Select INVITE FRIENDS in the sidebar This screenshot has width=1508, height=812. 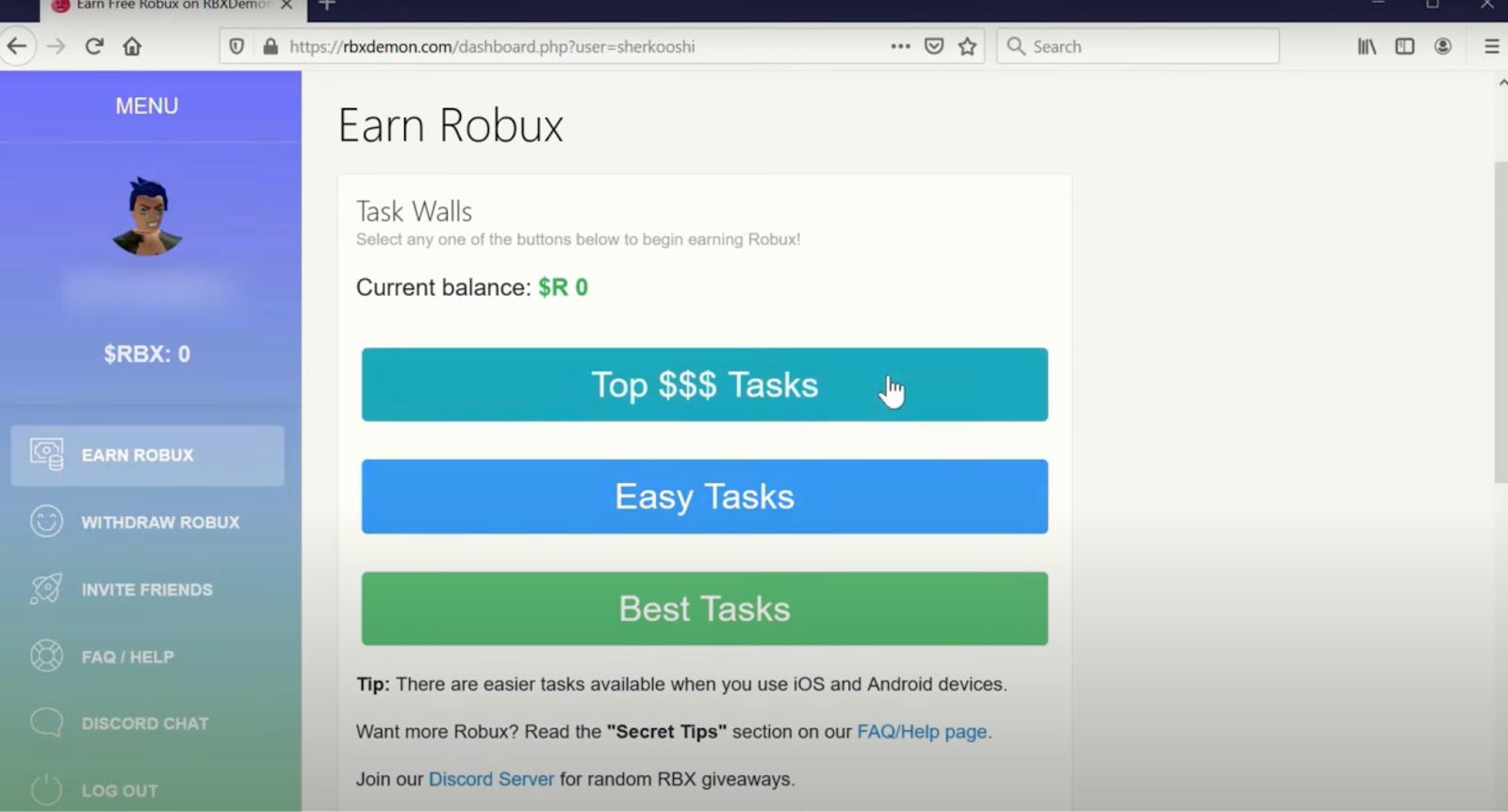[147, 590]
